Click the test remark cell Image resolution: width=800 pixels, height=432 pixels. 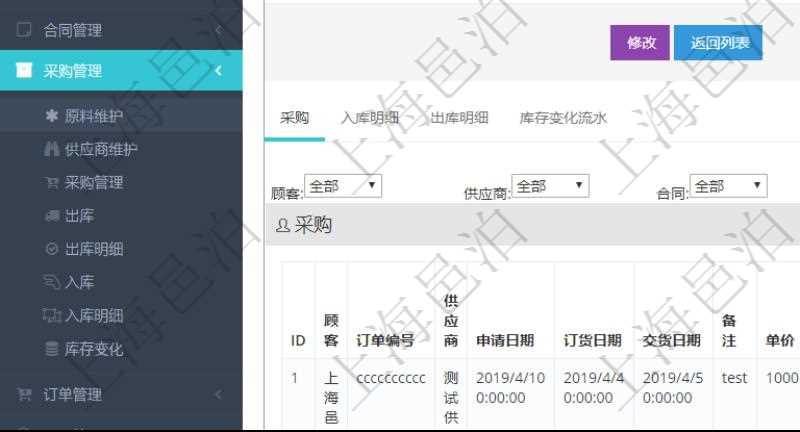[x=734, y=378]
